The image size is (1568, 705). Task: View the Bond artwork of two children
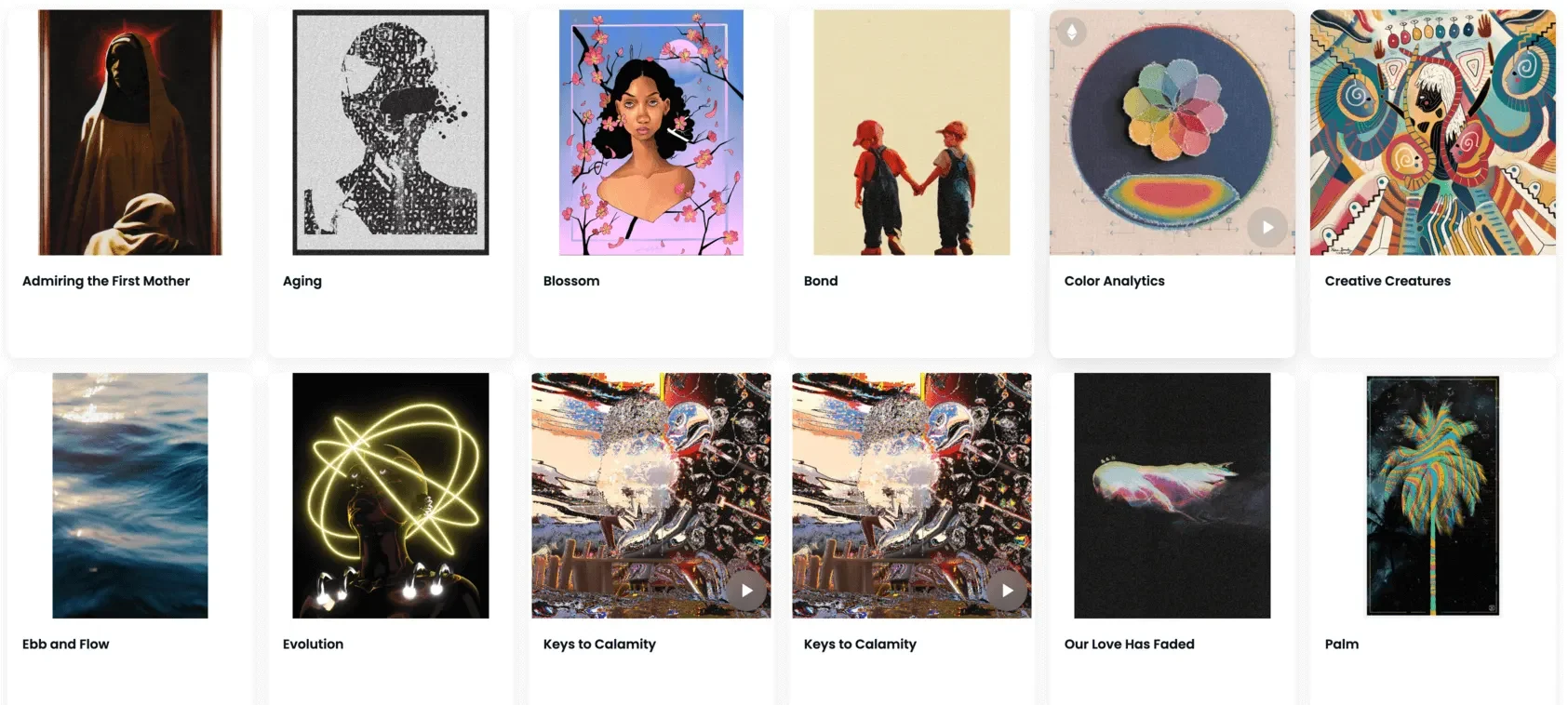(912, 132)
